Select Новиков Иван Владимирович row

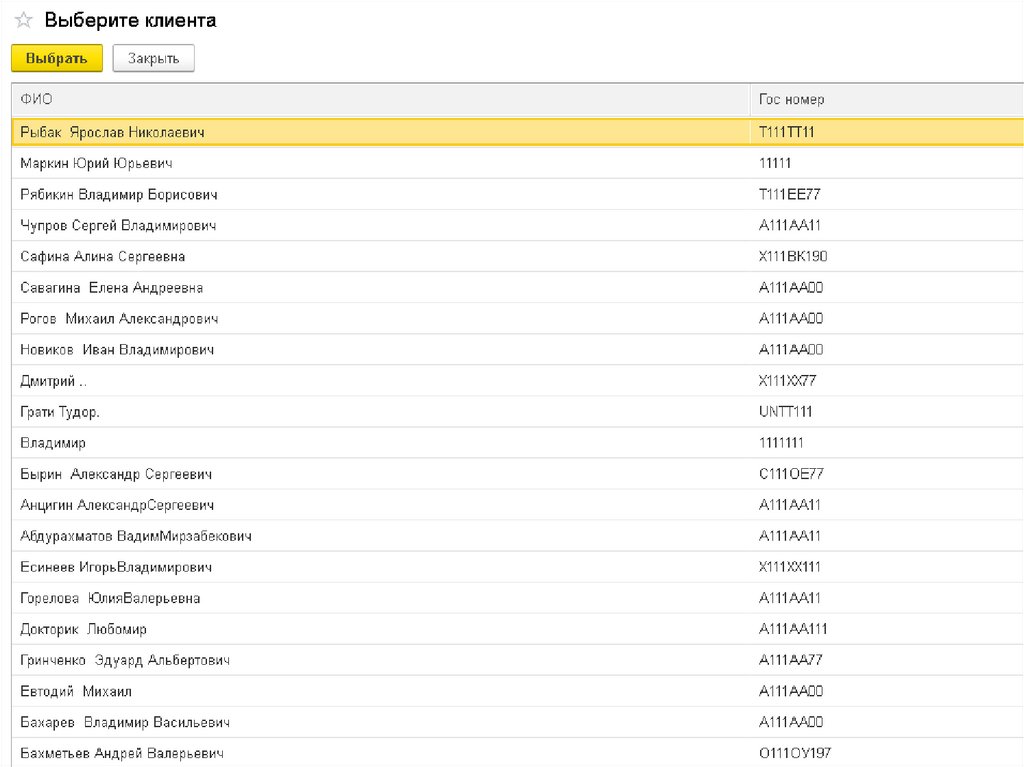(x=117, y=349)
